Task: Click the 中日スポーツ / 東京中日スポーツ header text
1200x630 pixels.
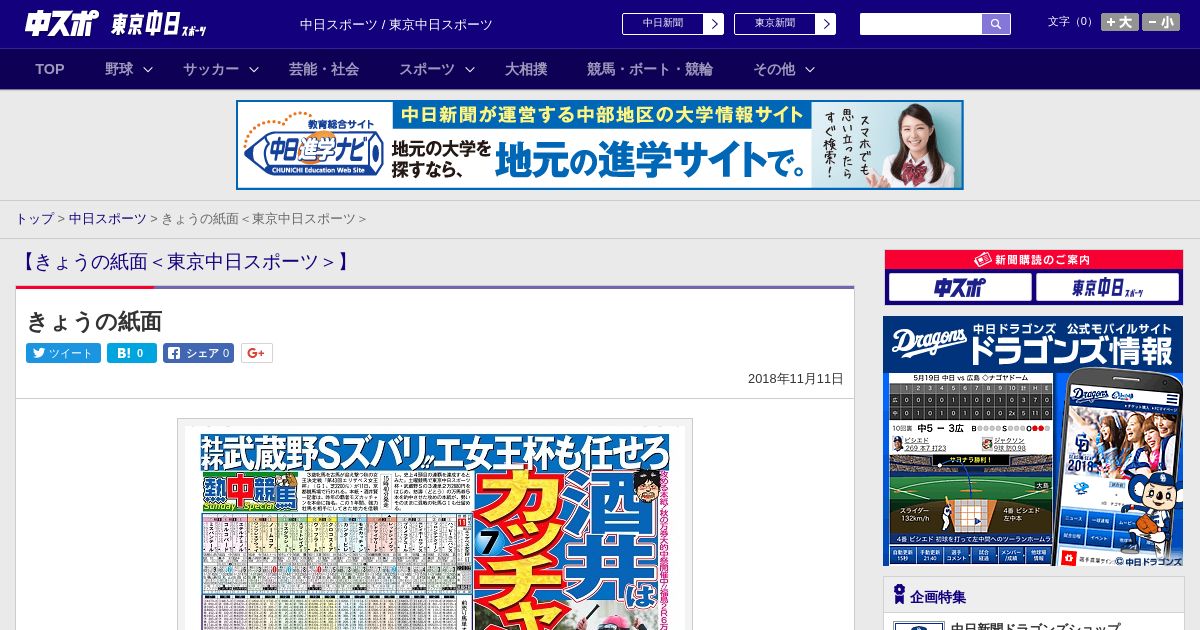Action: [396, 24]
